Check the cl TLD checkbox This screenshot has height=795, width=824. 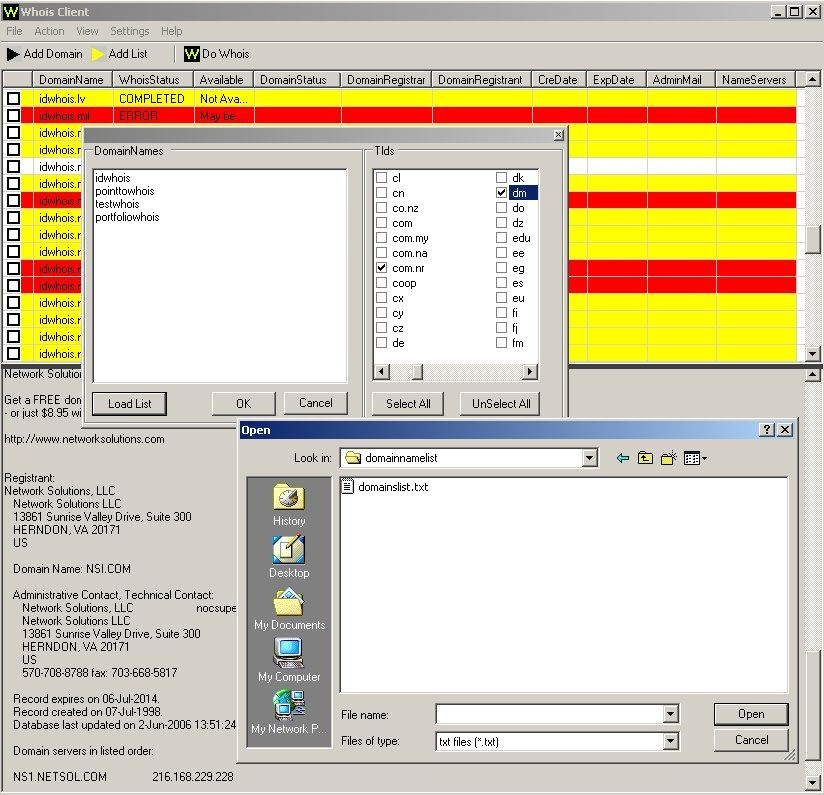pos(382,178)
